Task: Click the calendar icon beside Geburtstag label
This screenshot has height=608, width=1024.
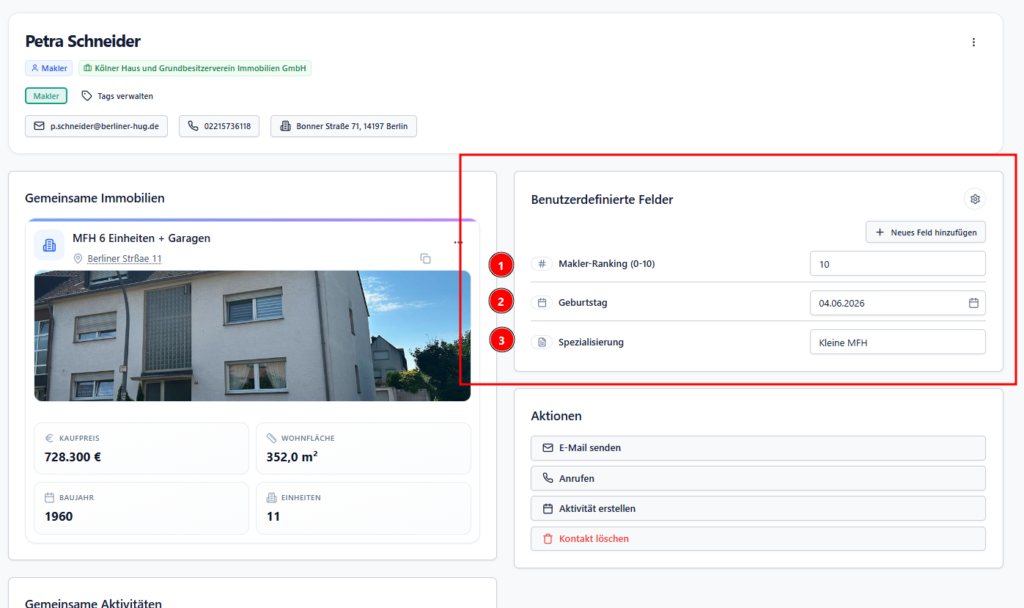Action: click(x=541, y=300)
